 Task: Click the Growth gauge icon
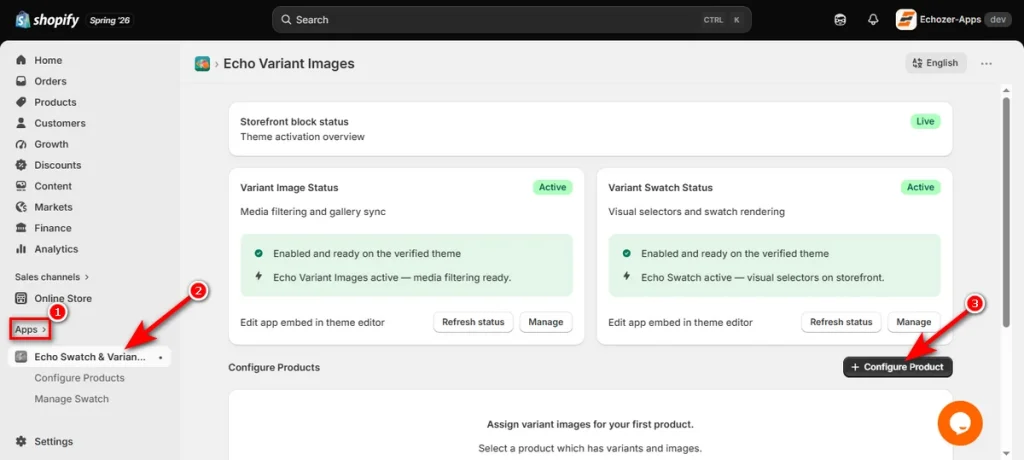coord(21,144)
